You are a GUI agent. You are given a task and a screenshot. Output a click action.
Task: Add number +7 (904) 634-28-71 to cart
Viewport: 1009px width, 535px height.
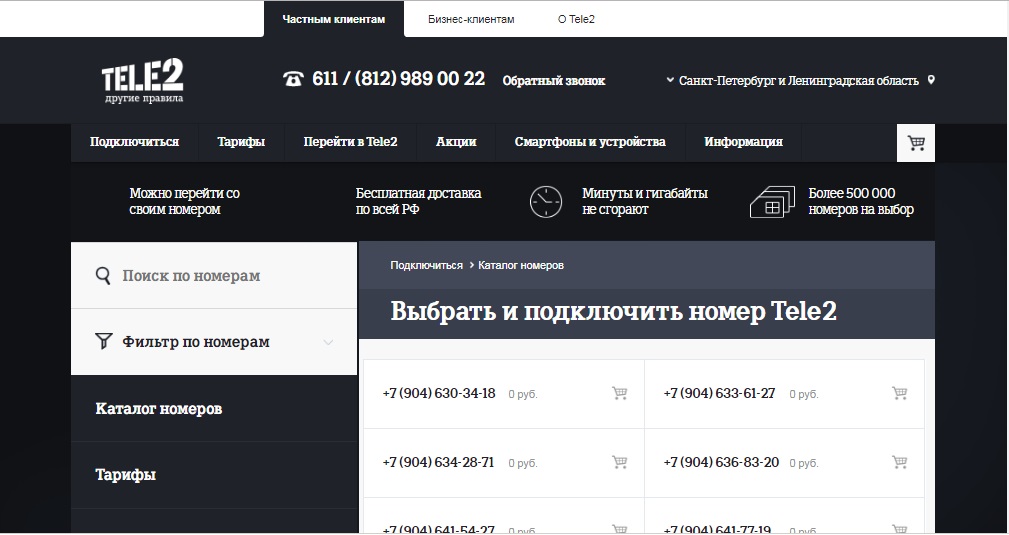[x=619, y=462]
